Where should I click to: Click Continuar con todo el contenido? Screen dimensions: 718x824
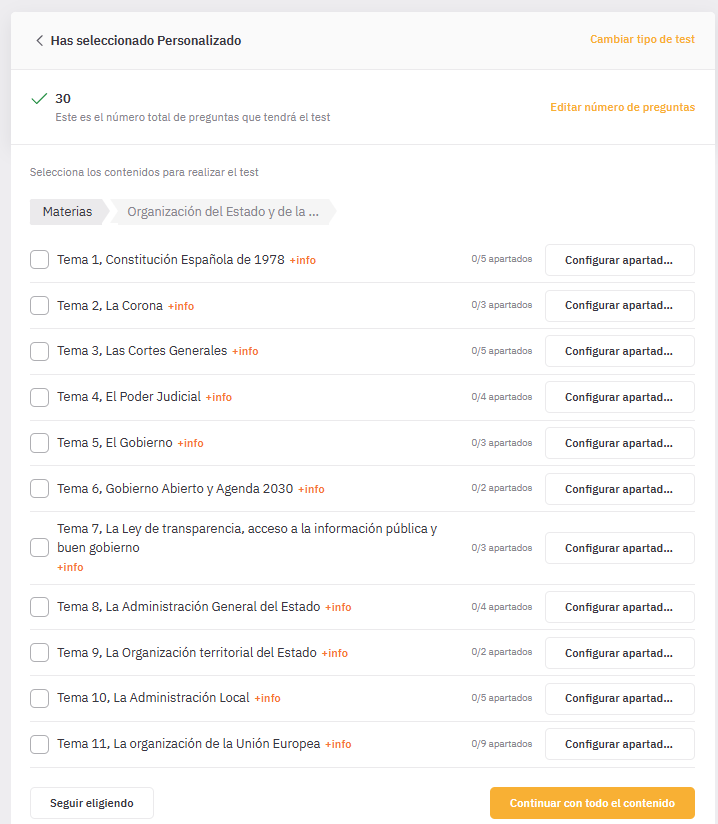[592, 803]
